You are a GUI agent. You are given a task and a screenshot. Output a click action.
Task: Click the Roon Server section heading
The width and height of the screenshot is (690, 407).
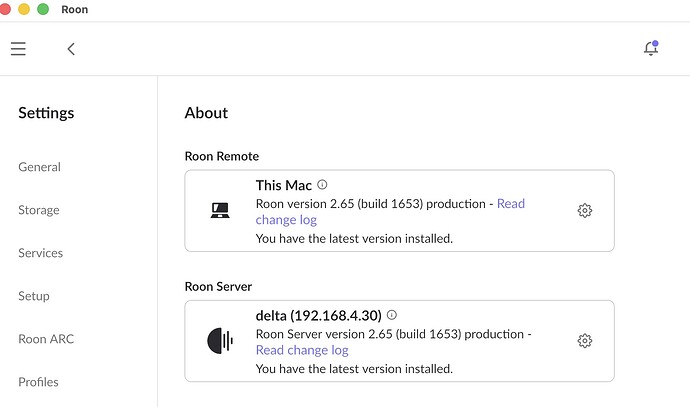pyautogui.click(x=218, y=286)
